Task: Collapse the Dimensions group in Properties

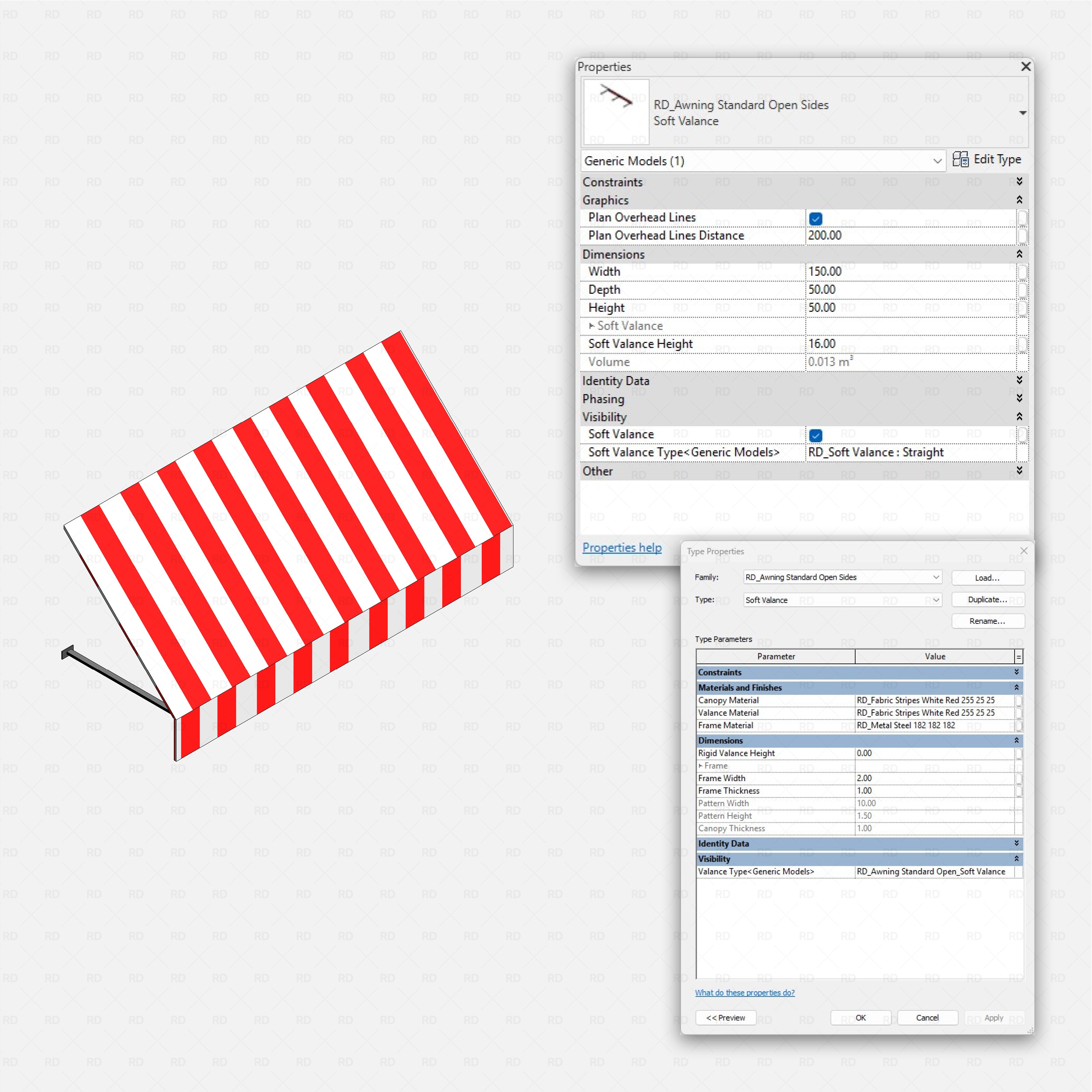Action: (x=1019, y=254)
